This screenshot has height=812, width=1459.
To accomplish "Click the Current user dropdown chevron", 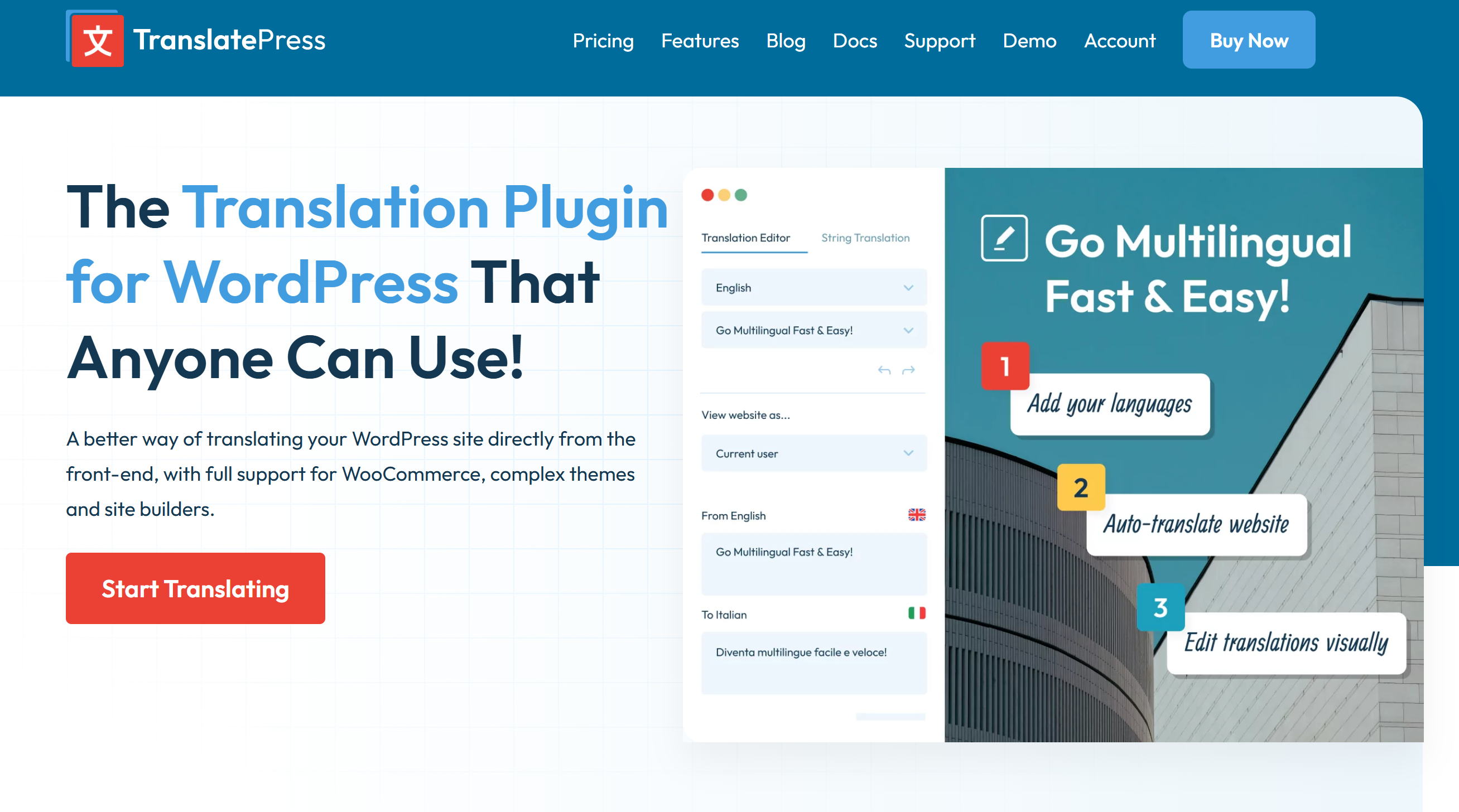I will tap(908, 453).
